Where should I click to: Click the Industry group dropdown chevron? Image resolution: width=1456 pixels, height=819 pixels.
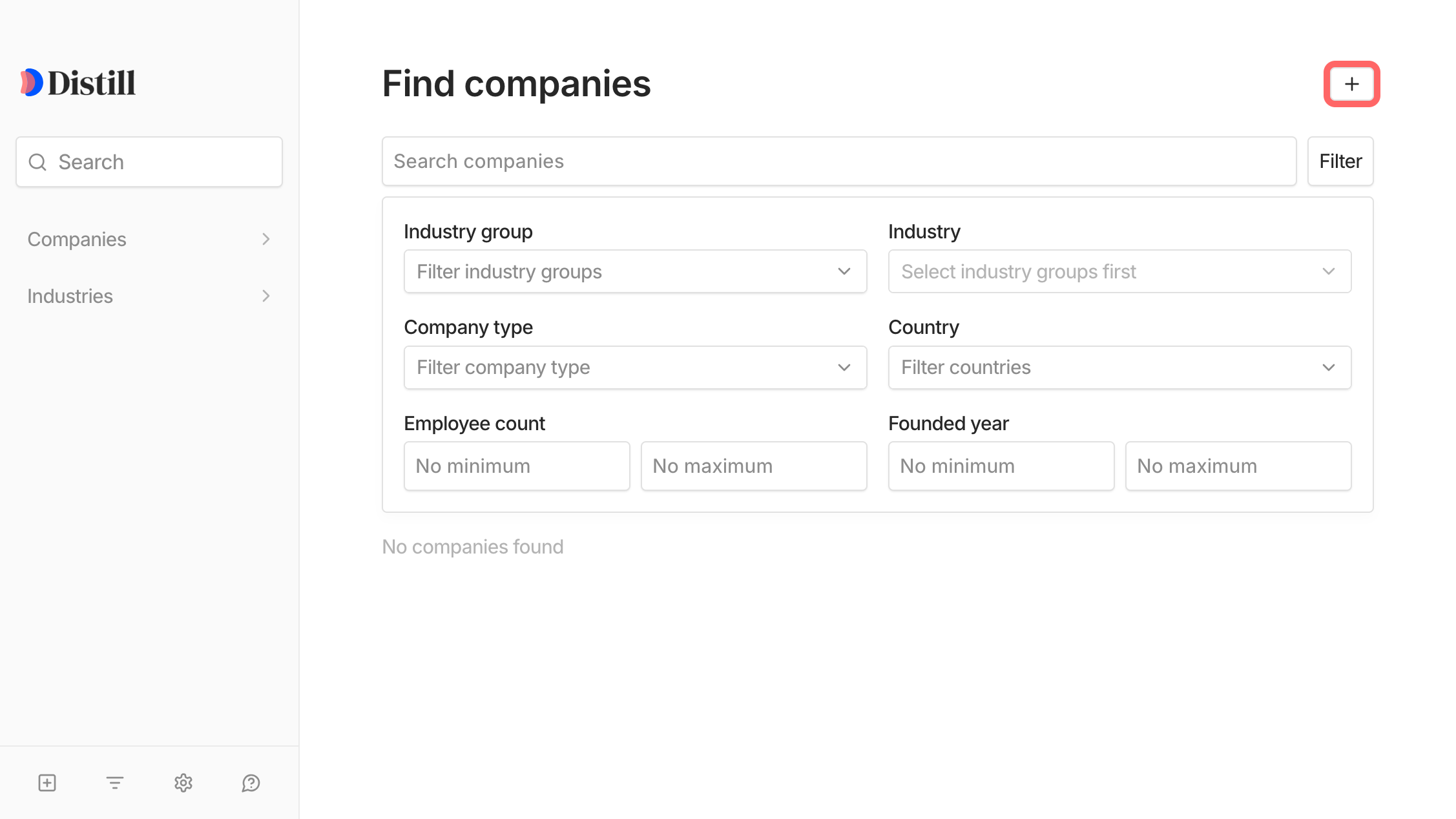click(844, 271)
